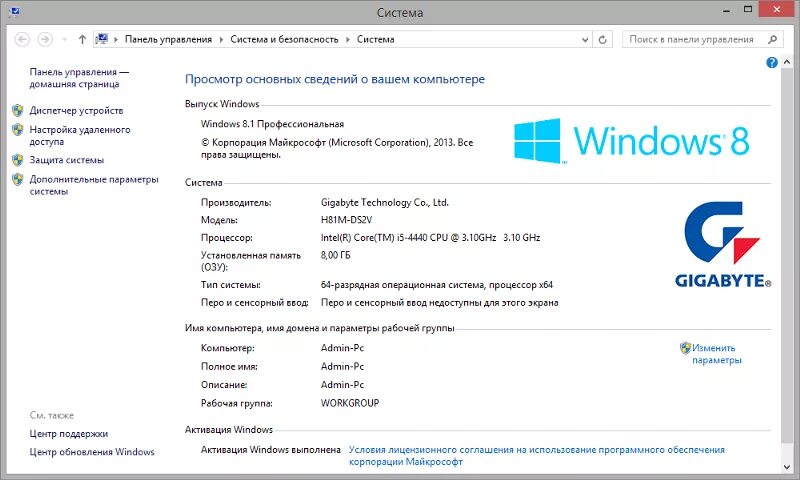Click 'Gigabyte Technology Co., Ltd.' text
Screen dimensions: 800x480
pyautogui.click(x=385, y=203)
